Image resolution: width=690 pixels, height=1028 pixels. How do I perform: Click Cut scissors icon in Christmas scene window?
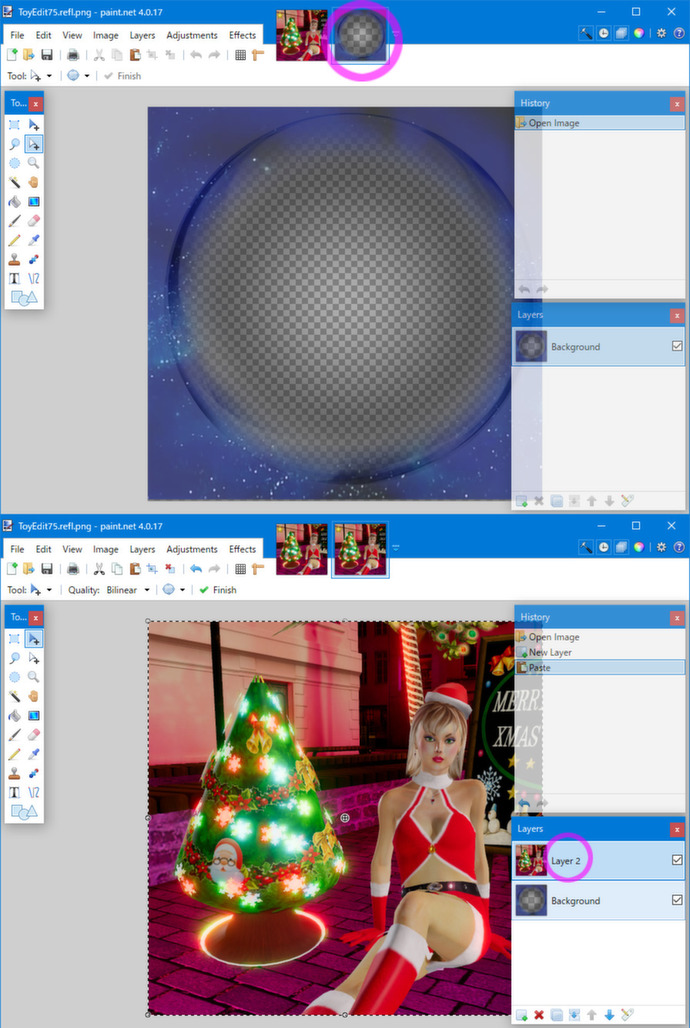pyautogui.click(x=99, y=569)
